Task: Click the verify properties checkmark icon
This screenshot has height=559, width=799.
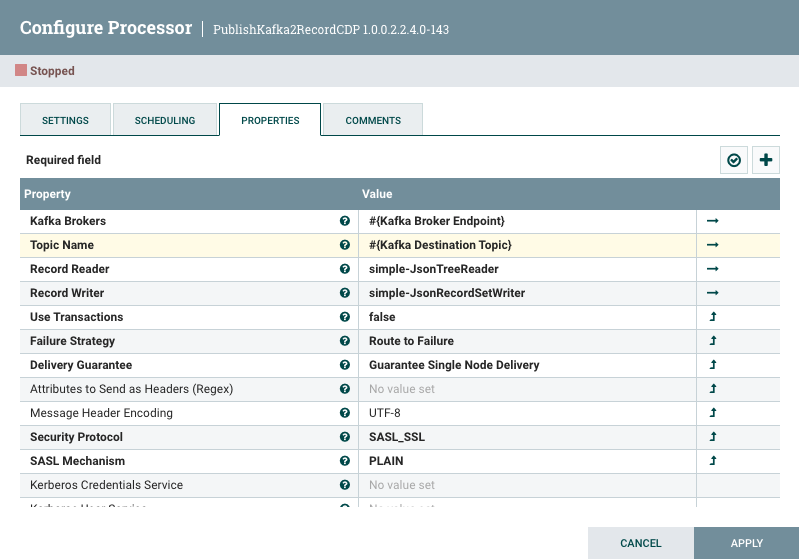Action: coord(735,160)
